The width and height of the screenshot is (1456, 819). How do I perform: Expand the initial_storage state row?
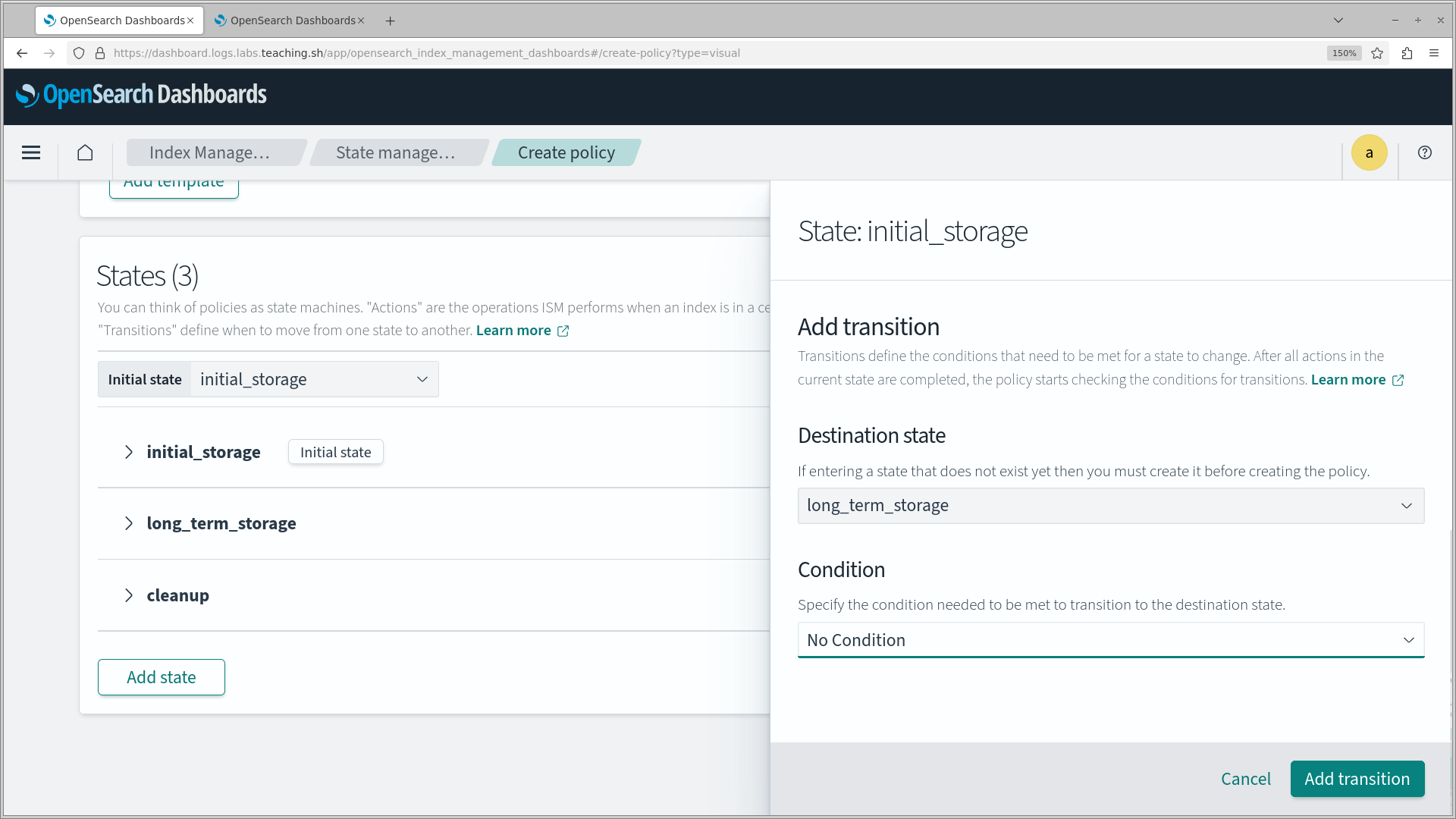coord(128,452)
